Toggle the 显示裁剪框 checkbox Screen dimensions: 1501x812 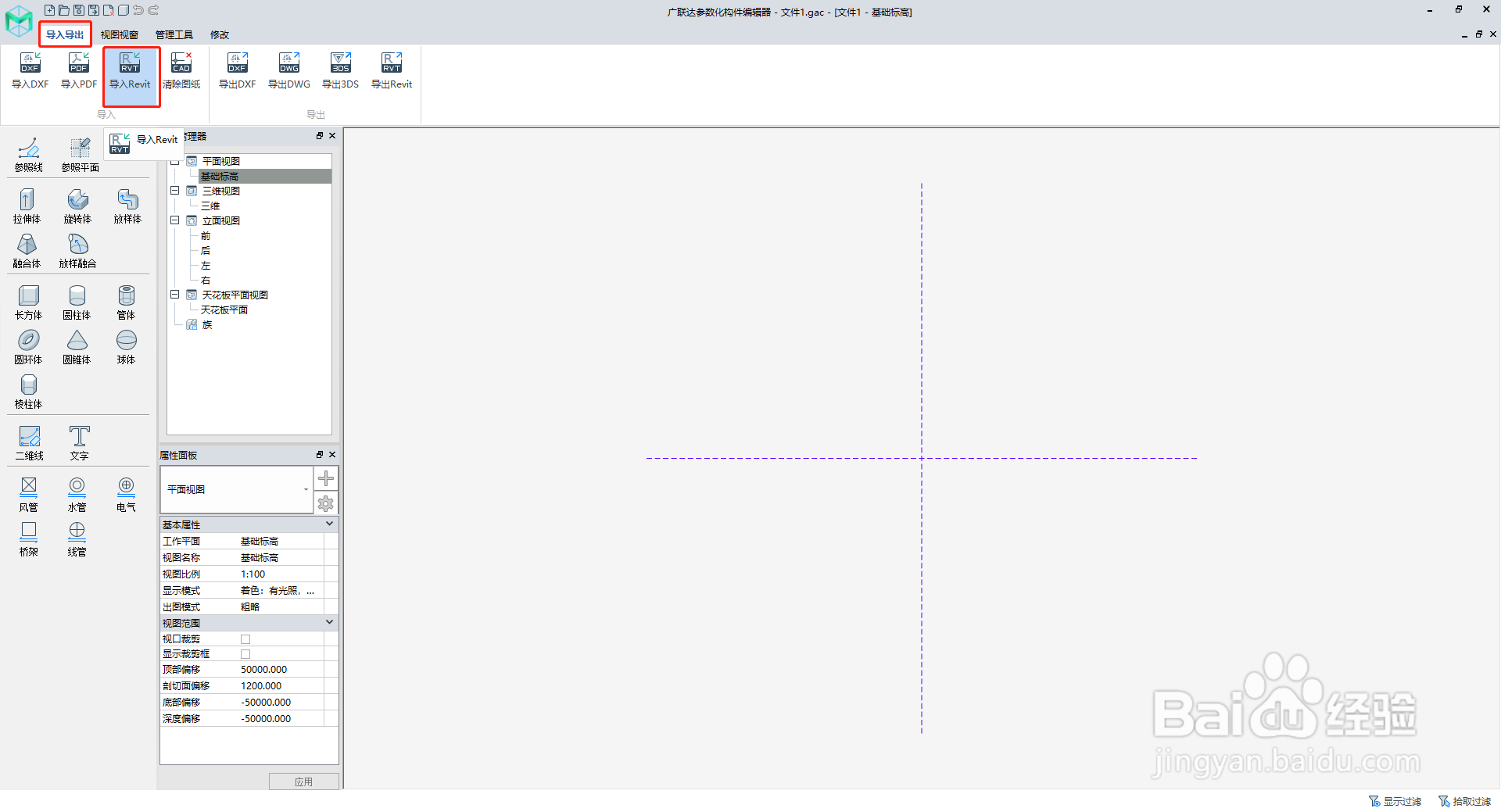(245, 654)
